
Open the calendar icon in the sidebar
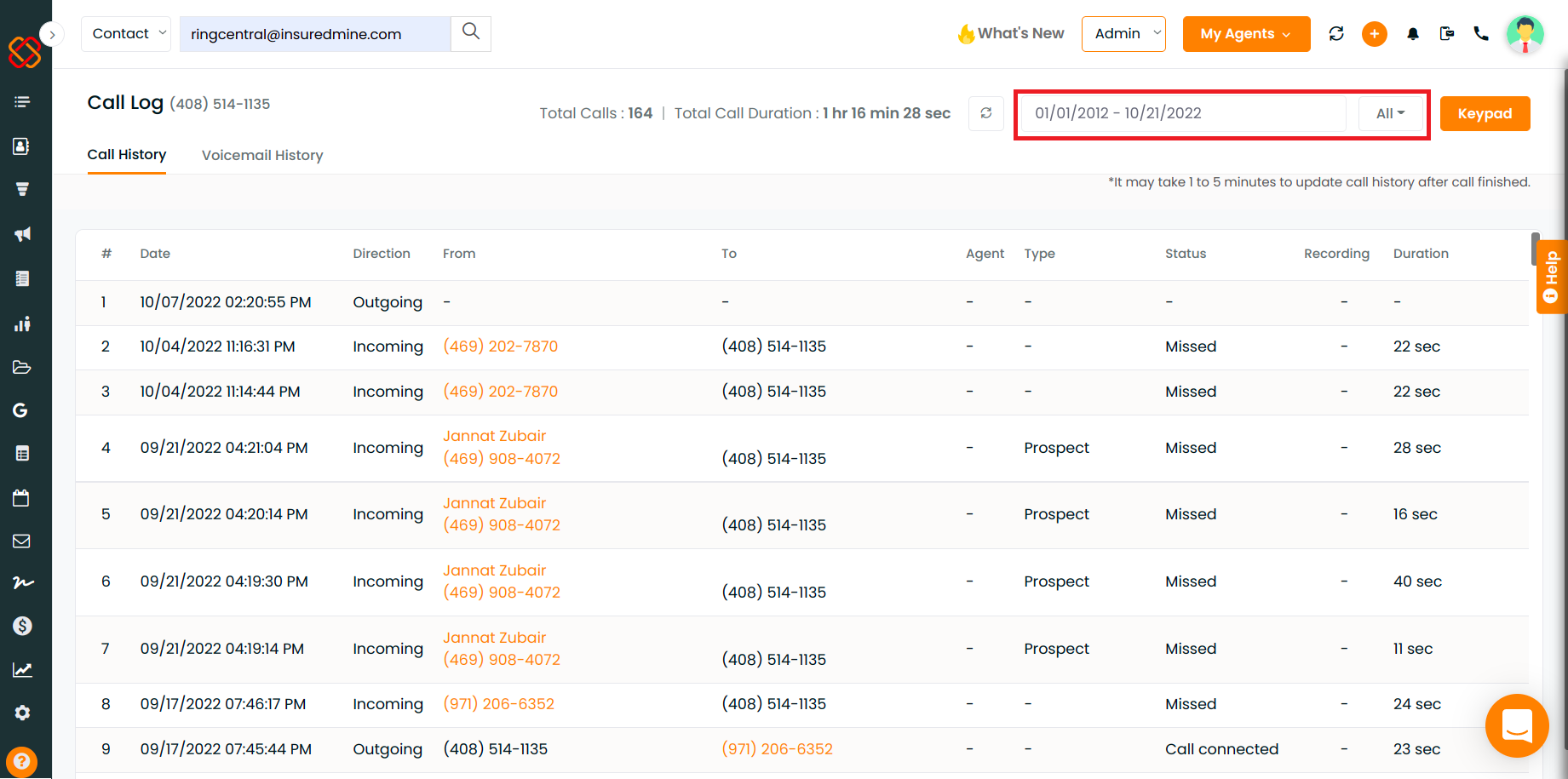[22, 498]
